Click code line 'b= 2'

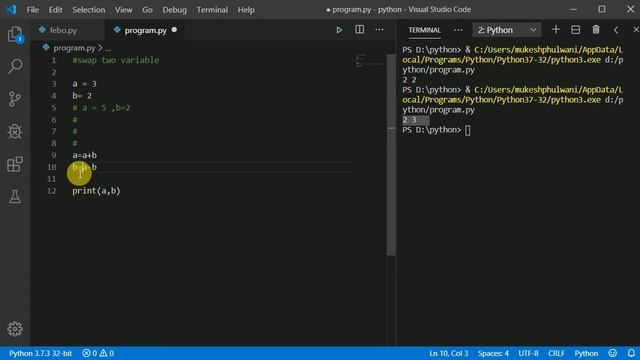tap(82, 96)
